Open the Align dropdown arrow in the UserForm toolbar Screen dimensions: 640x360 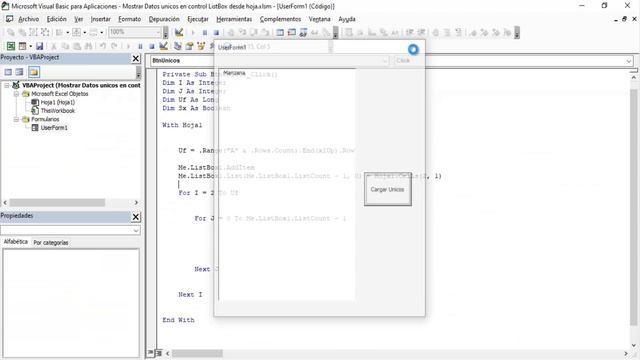coord(67,32)
